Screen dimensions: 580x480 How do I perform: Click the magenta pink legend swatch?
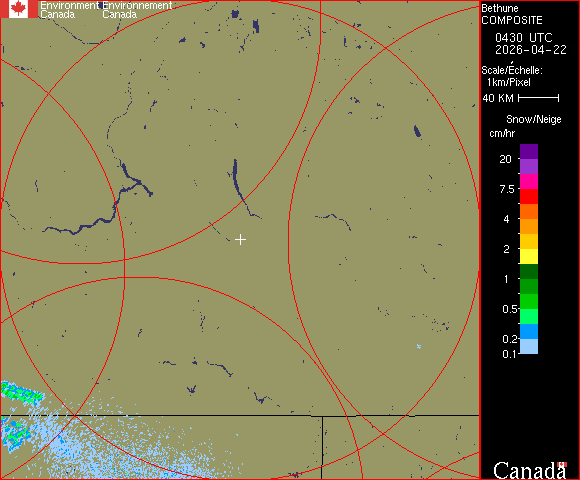click(529, 182)
